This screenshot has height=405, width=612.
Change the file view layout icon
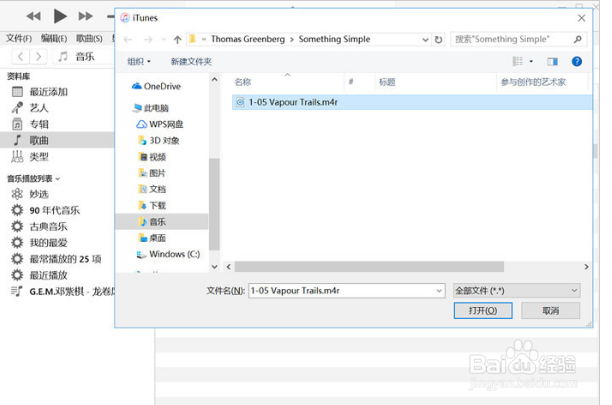tap(518, 61)
